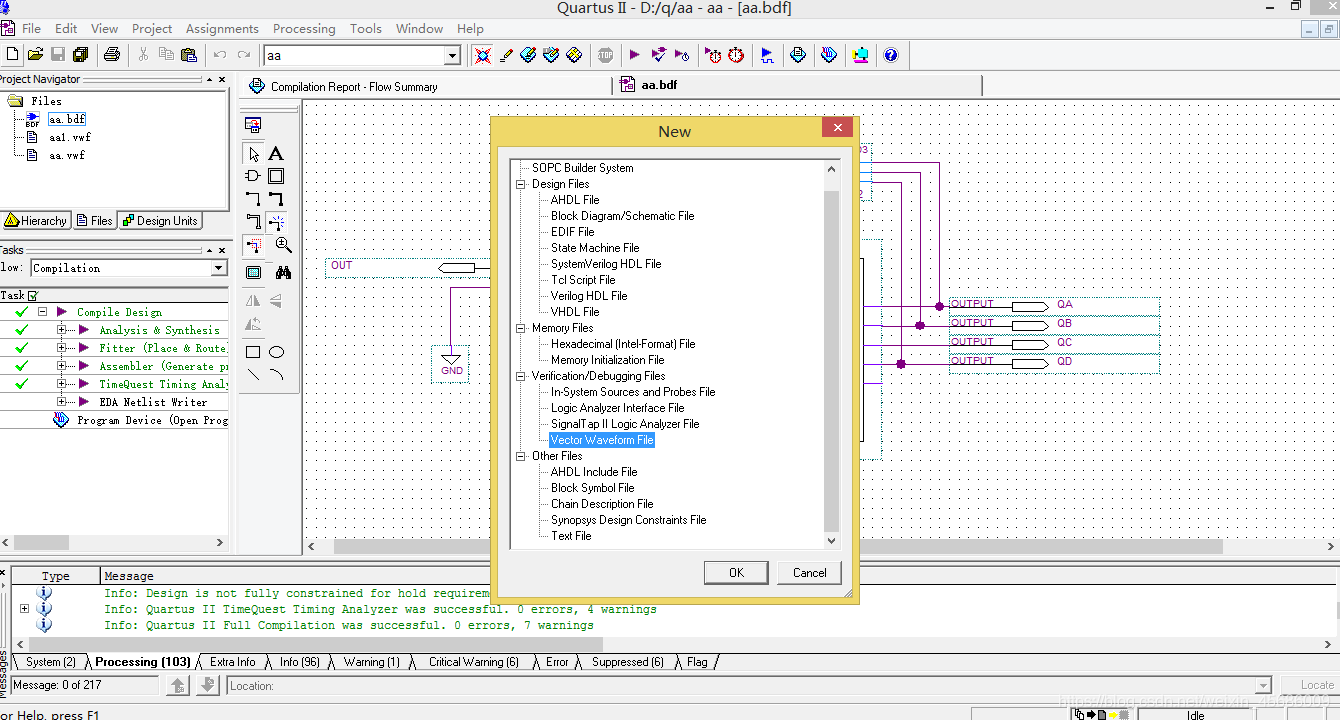Expand the Analysis & Synthesis task

click(62, 330)
